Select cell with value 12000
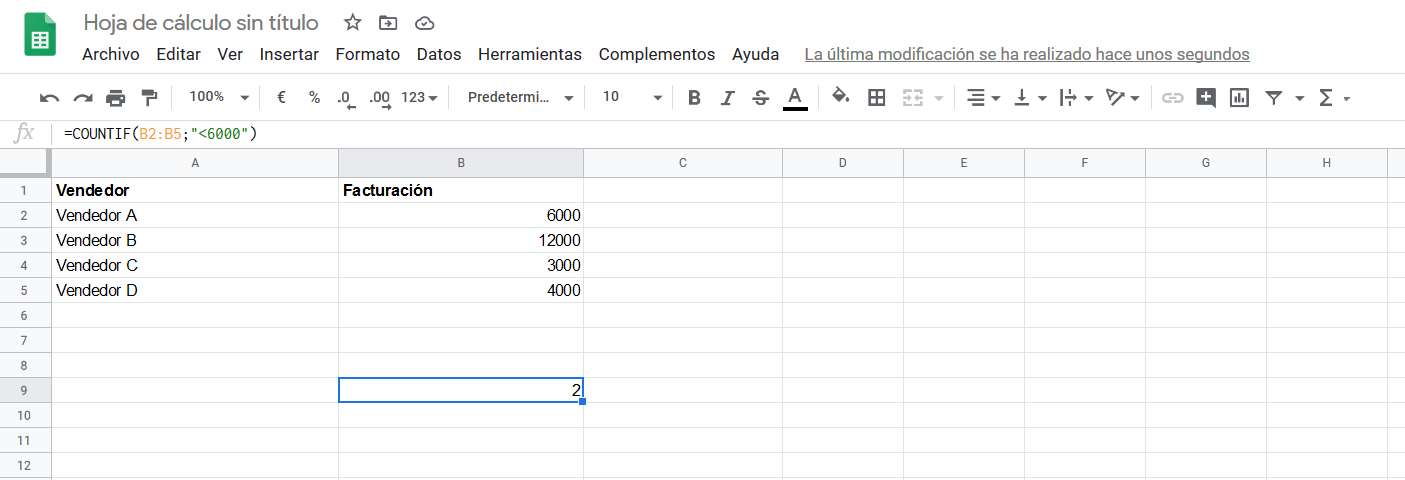The image size is (1405, 480). click(x=461, y=240)
